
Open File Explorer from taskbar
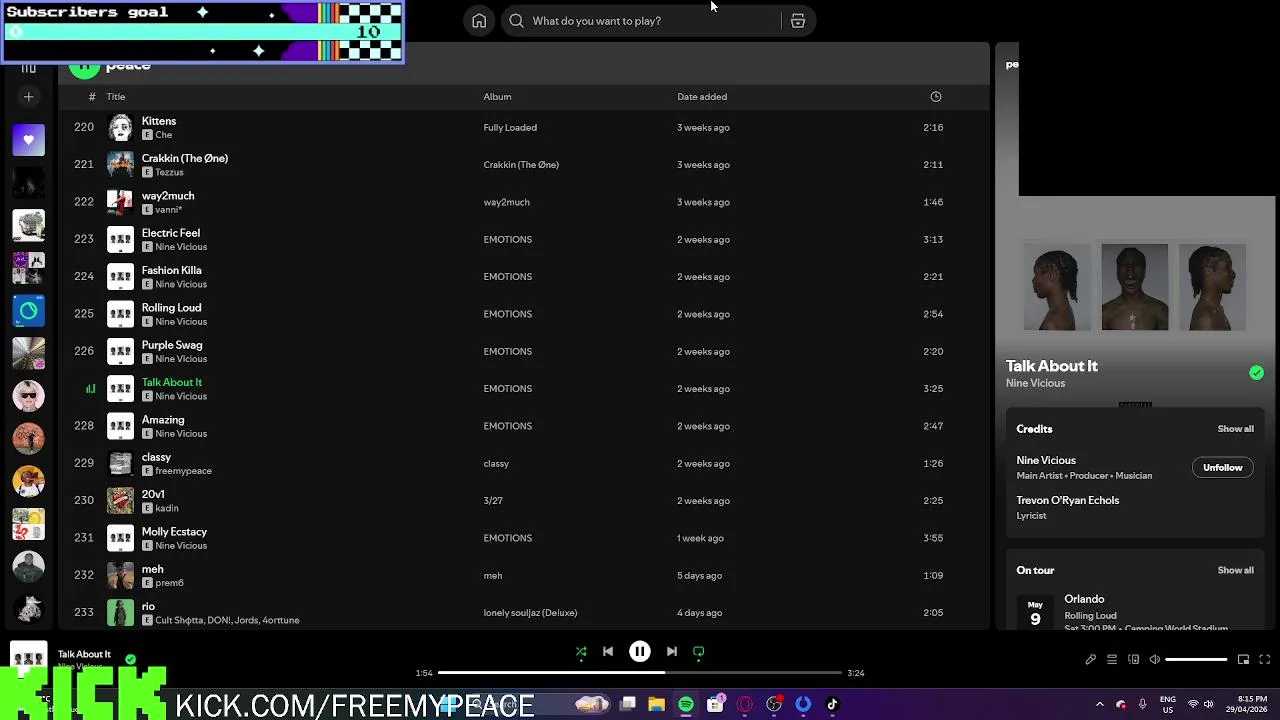656,705
